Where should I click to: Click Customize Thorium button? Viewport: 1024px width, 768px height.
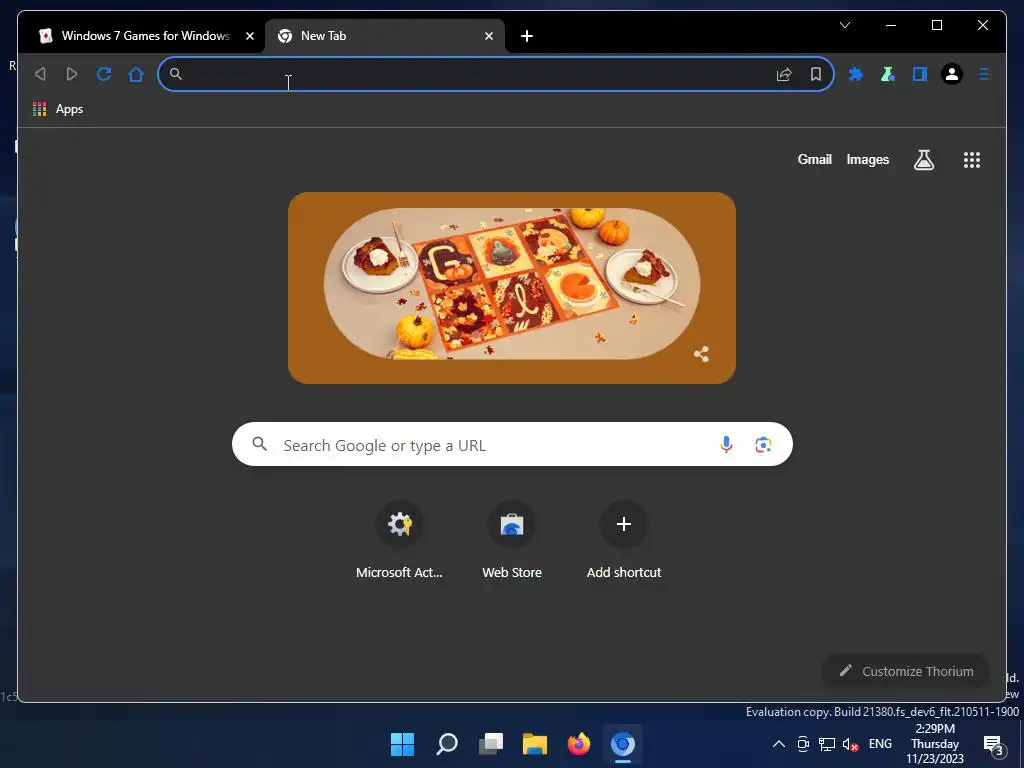[x=906, y=671]
